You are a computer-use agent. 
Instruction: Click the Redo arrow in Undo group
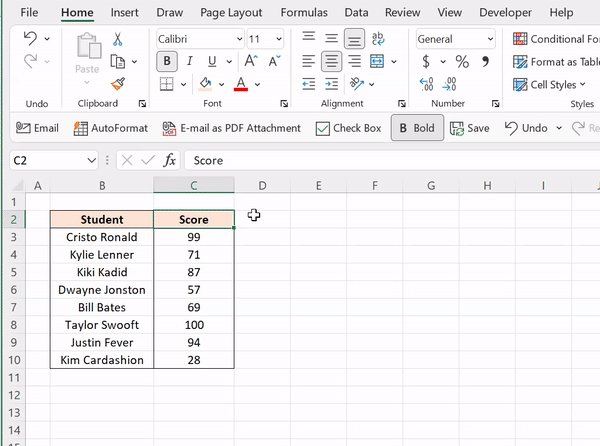[30, 61]
